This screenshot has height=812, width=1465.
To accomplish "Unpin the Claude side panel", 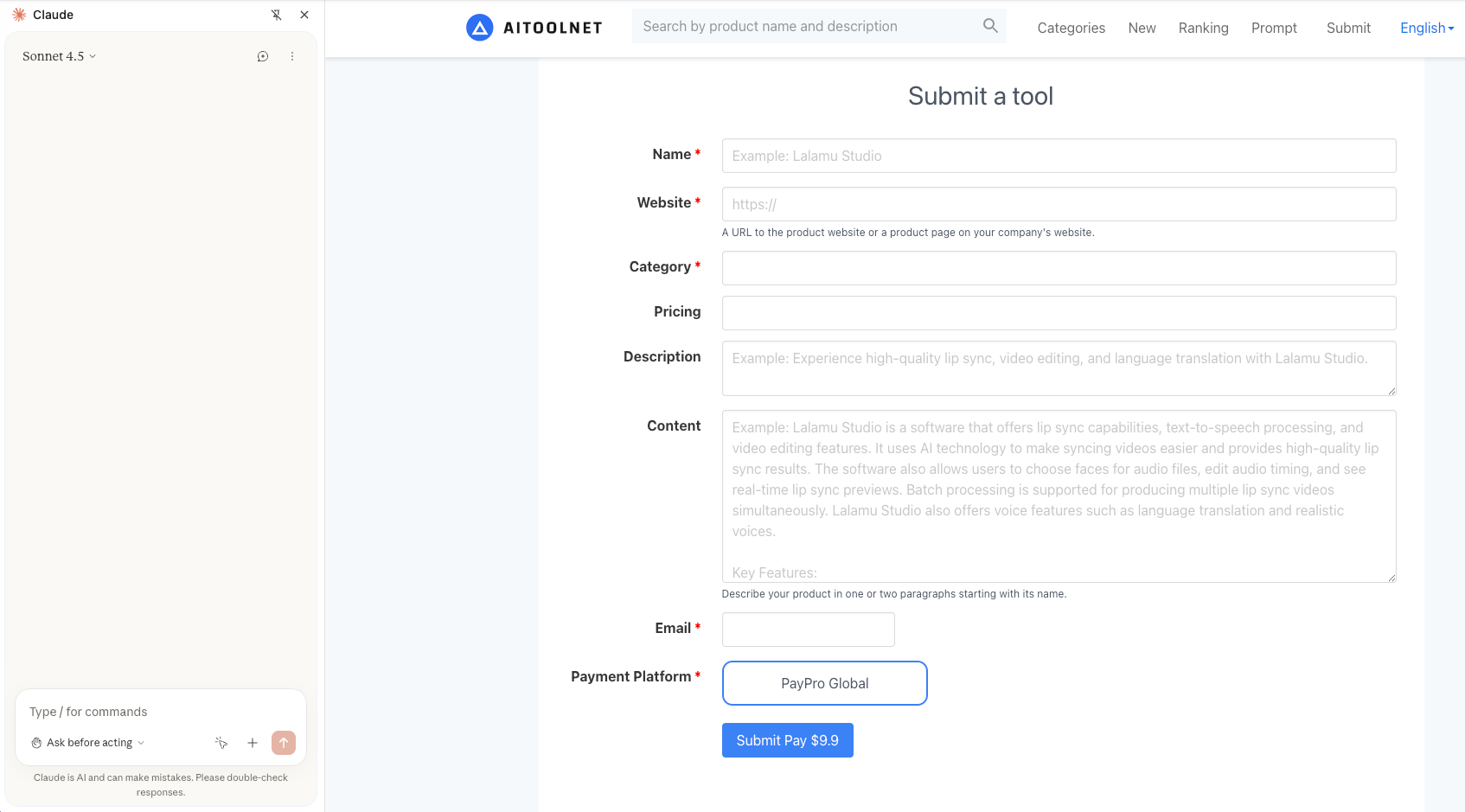I will (277, 15).
